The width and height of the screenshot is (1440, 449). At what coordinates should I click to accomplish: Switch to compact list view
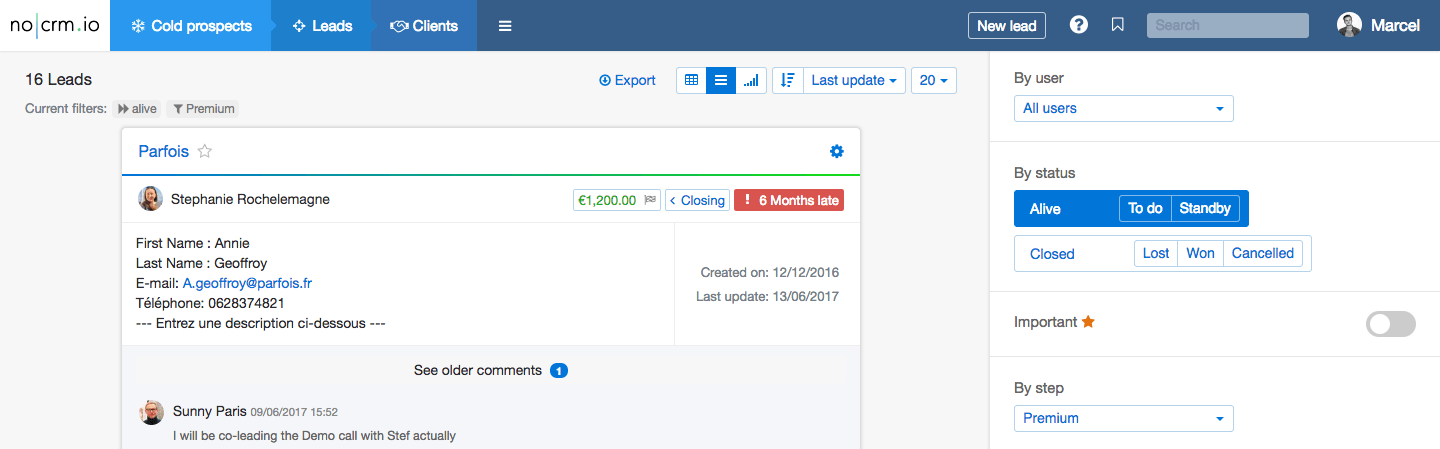coord(721,80)
